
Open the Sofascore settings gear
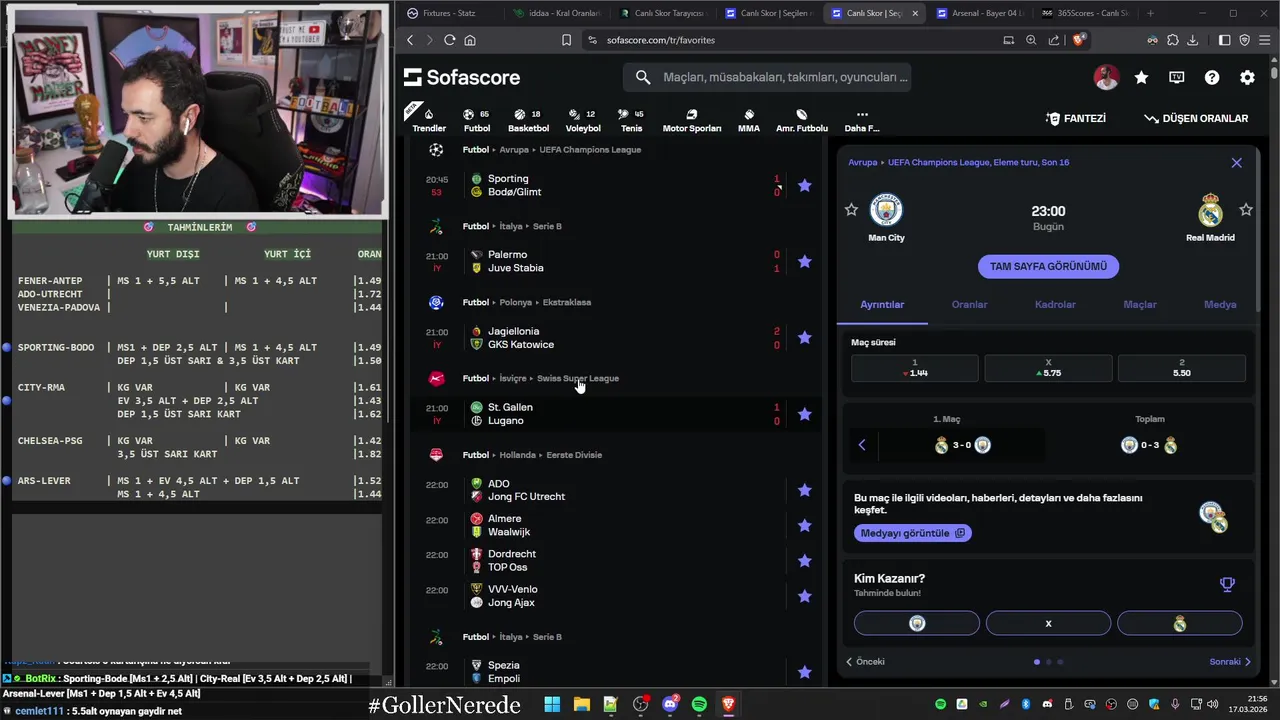(x=1247, y=77)
